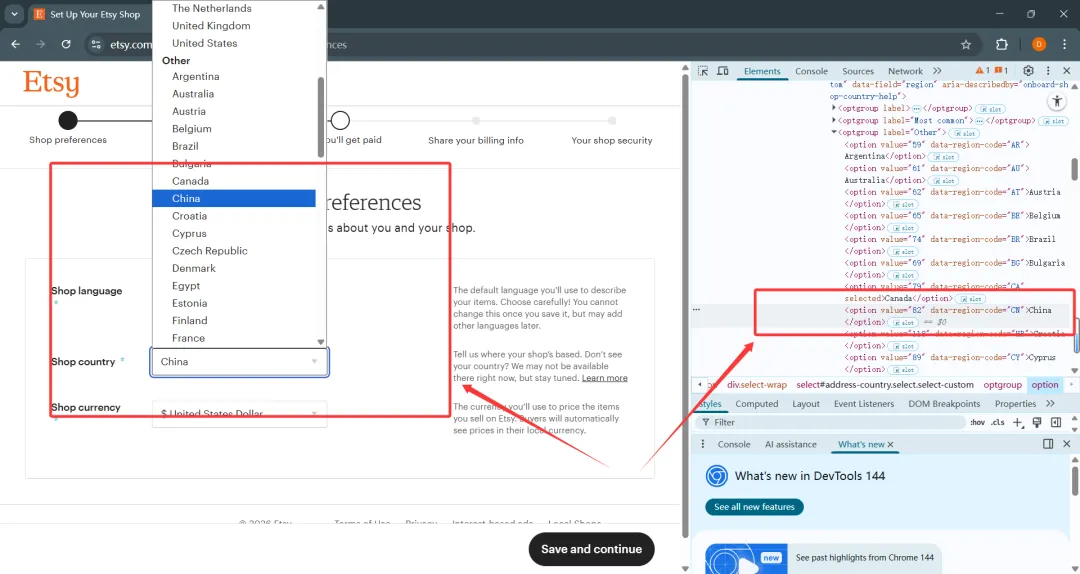The image size is (1080, 574).
Task: Go forward in browser history
Action: (x=41, y=44)
